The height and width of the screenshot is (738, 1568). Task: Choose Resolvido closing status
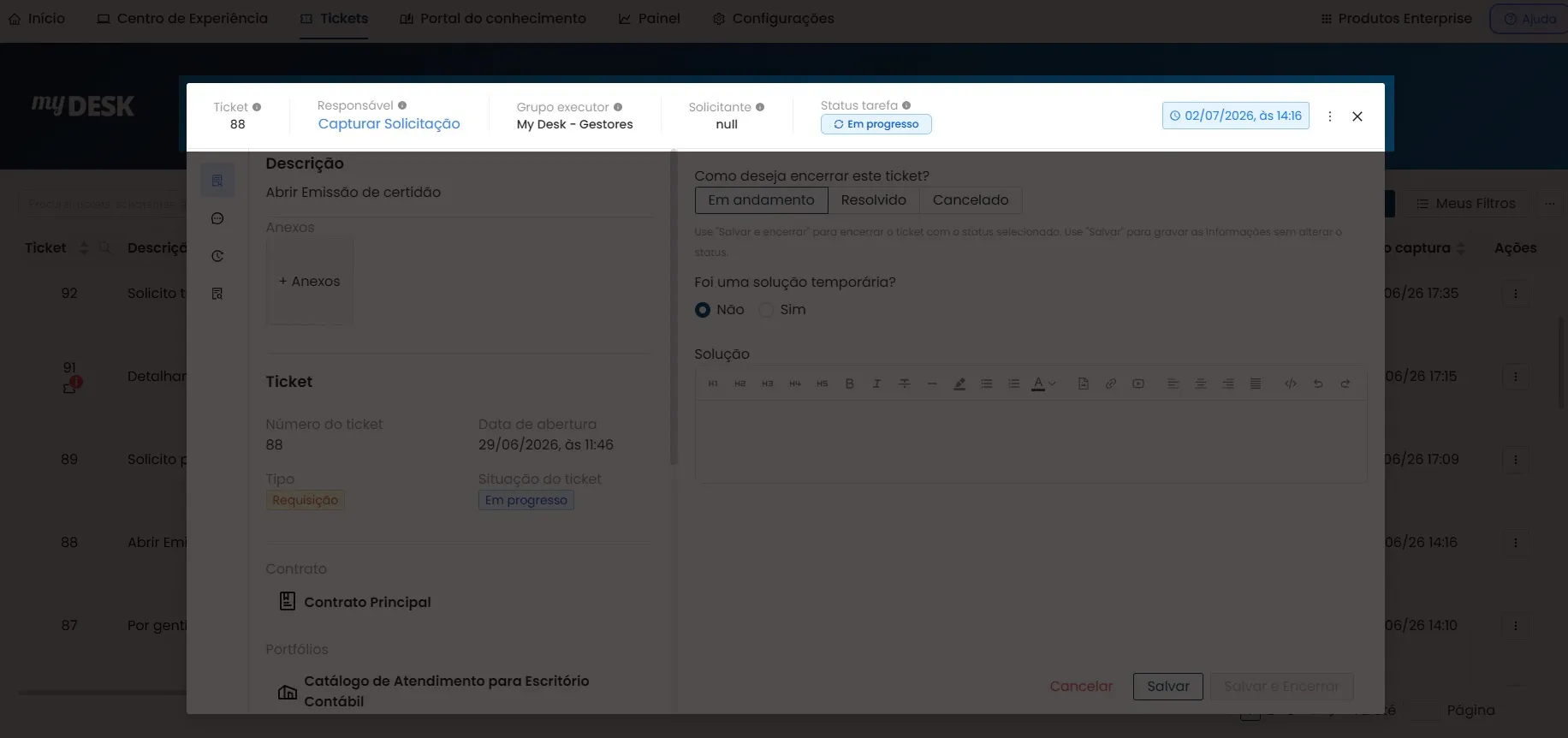[x=874, y=200]
